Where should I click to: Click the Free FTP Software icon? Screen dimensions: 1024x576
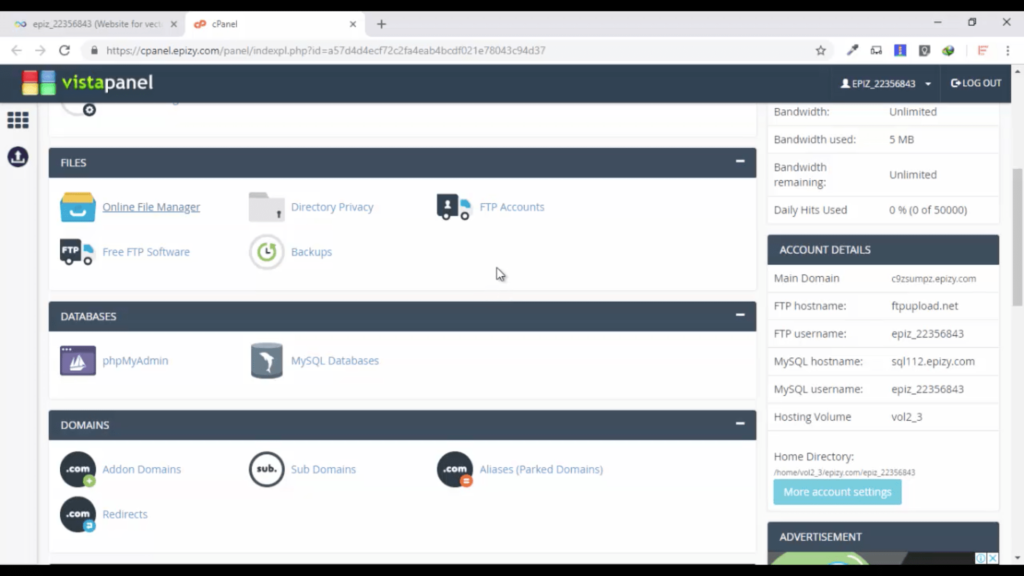[78, 252]
